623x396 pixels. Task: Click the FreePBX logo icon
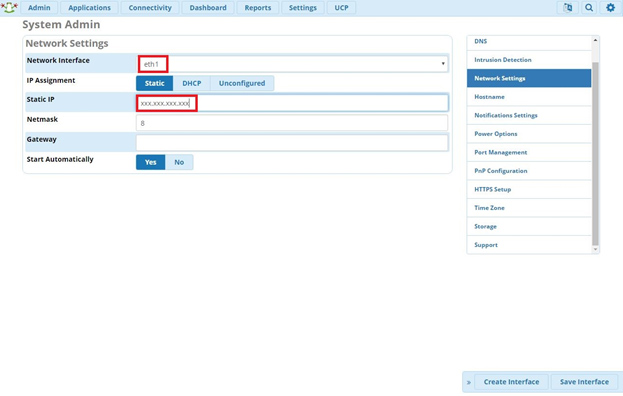(9, 7)
